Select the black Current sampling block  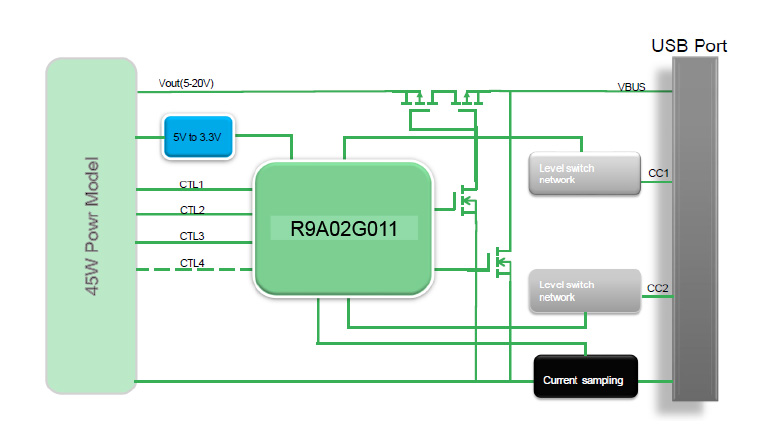click(584, 378)
